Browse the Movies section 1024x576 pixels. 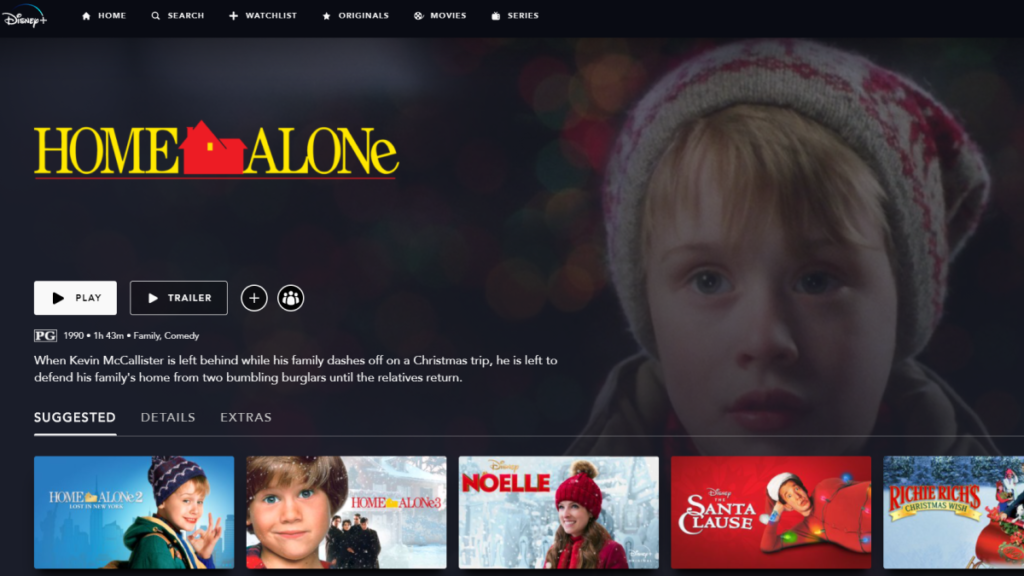coord(440,16)
